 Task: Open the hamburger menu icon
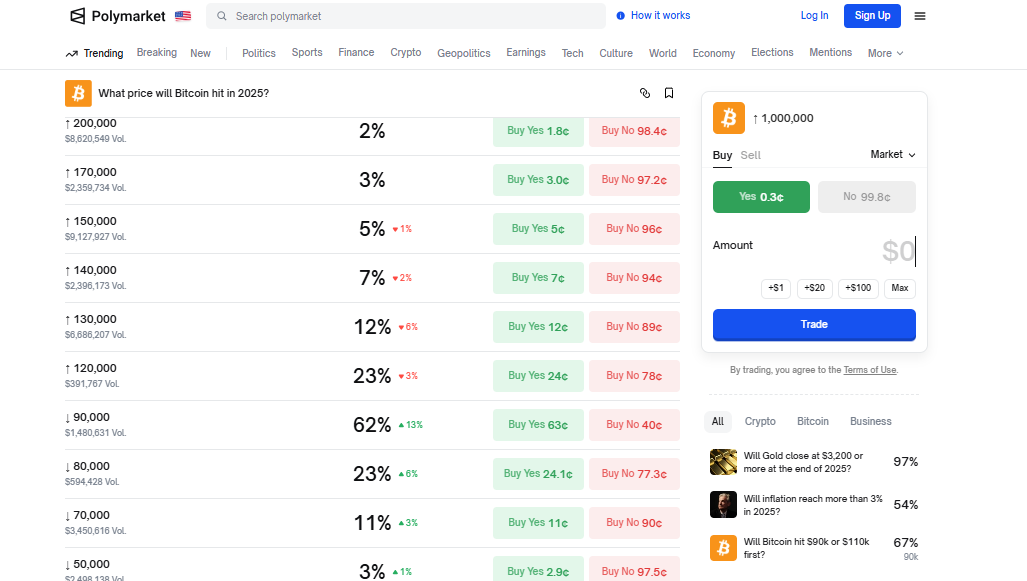point(920,16)
